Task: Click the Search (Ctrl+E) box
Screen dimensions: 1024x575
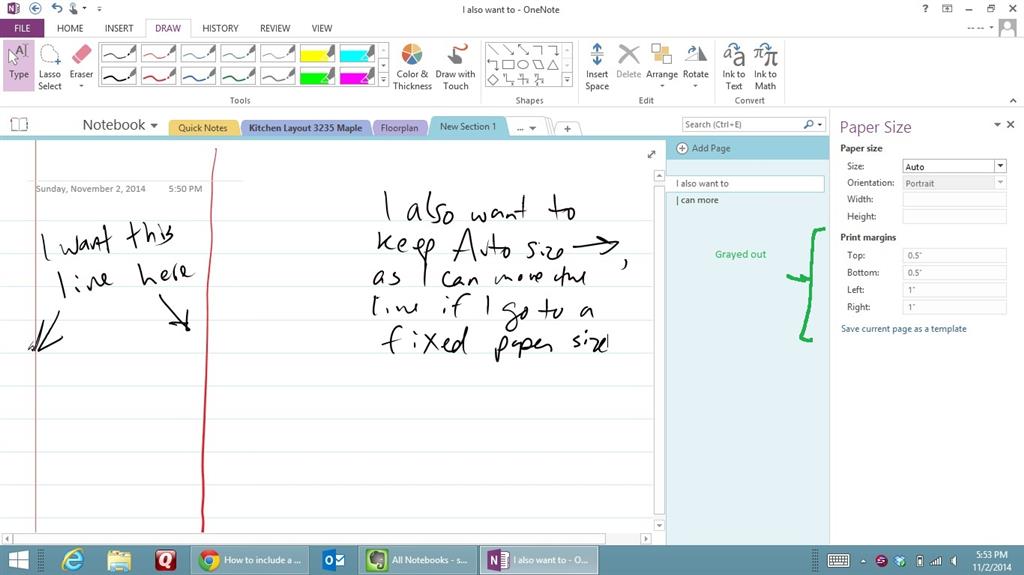Action: click(x=742, y=124)
